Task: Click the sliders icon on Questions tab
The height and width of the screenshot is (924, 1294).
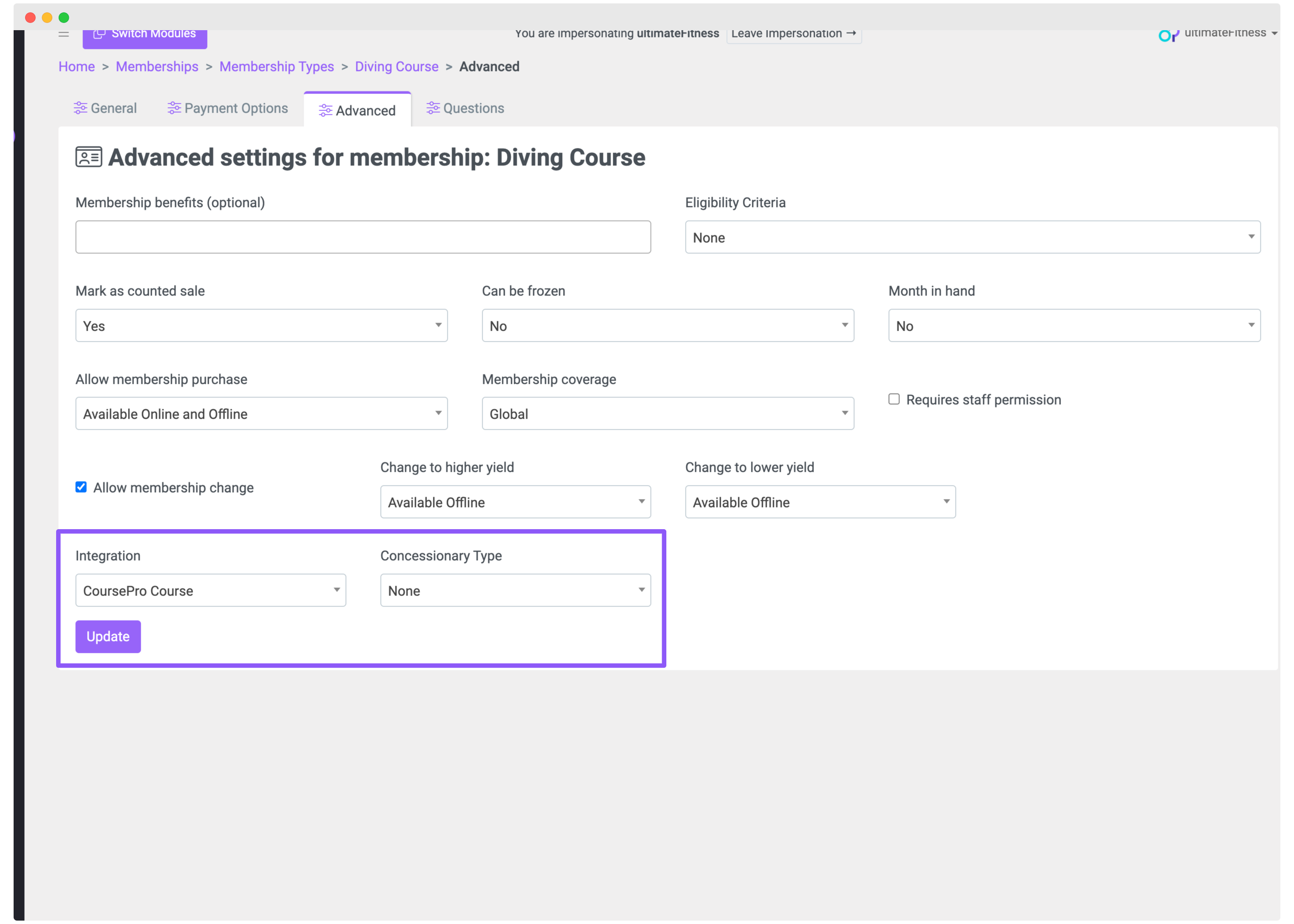Action: pyautogui.click(x=432, y=108)
